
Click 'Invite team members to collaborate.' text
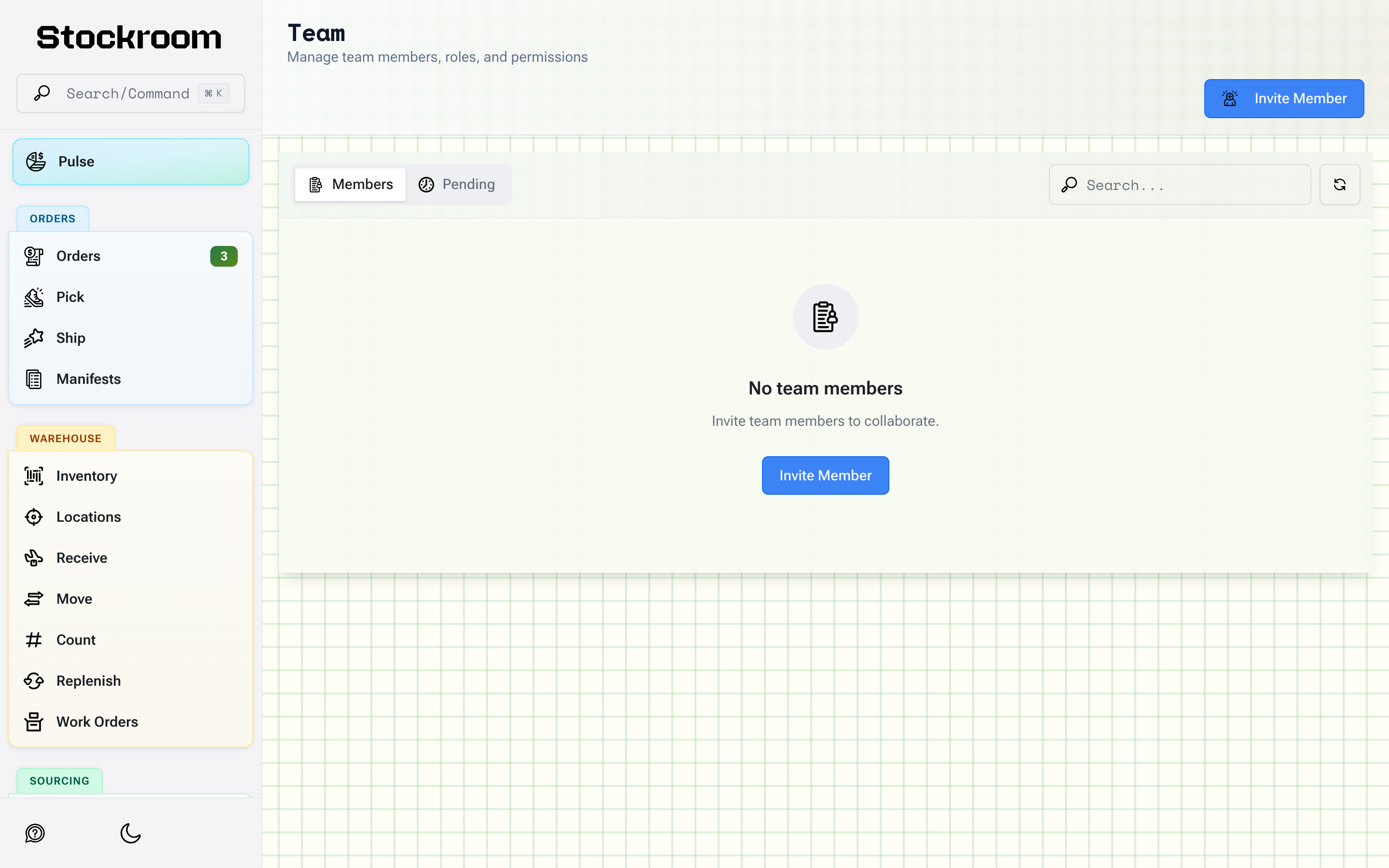pyautogui.click(x=825, y=421)
